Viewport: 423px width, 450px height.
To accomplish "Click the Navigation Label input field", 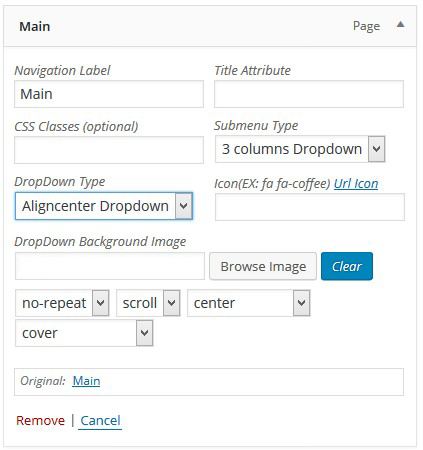I will click(109, 94).
